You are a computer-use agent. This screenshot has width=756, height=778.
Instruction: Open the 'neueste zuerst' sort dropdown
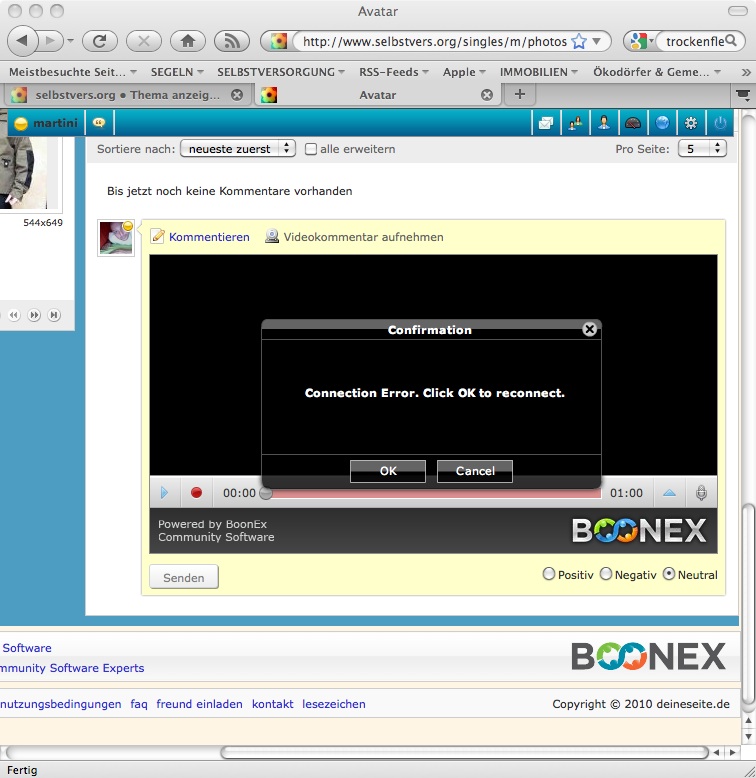(x=237, y=149)
